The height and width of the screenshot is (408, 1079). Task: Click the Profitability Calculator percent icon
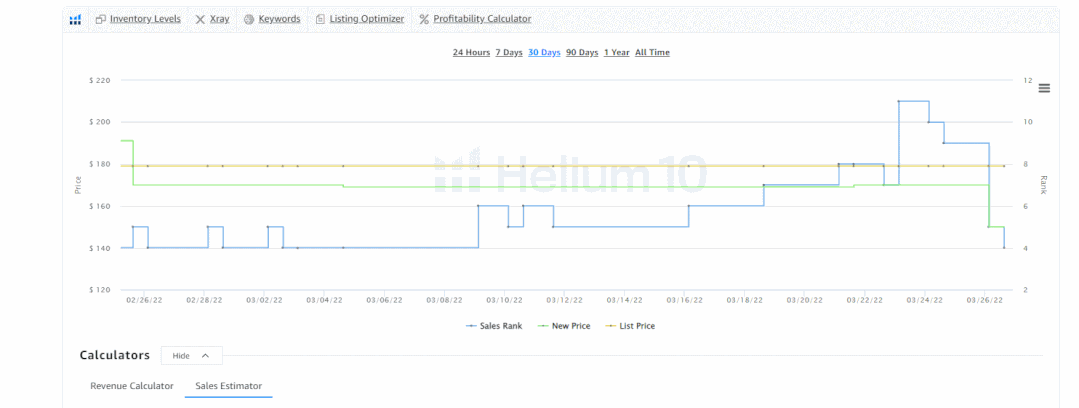pos(424,19)
